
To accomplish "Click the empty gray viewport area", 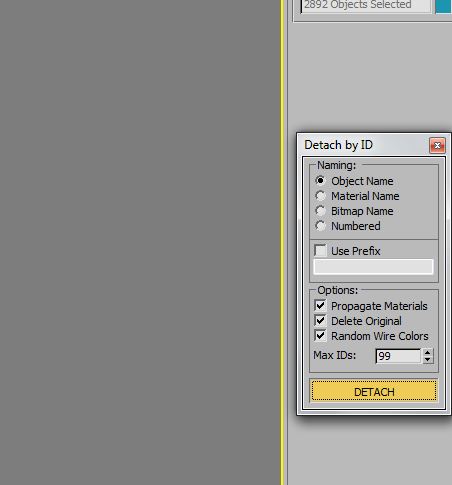I will coord(140,242).
